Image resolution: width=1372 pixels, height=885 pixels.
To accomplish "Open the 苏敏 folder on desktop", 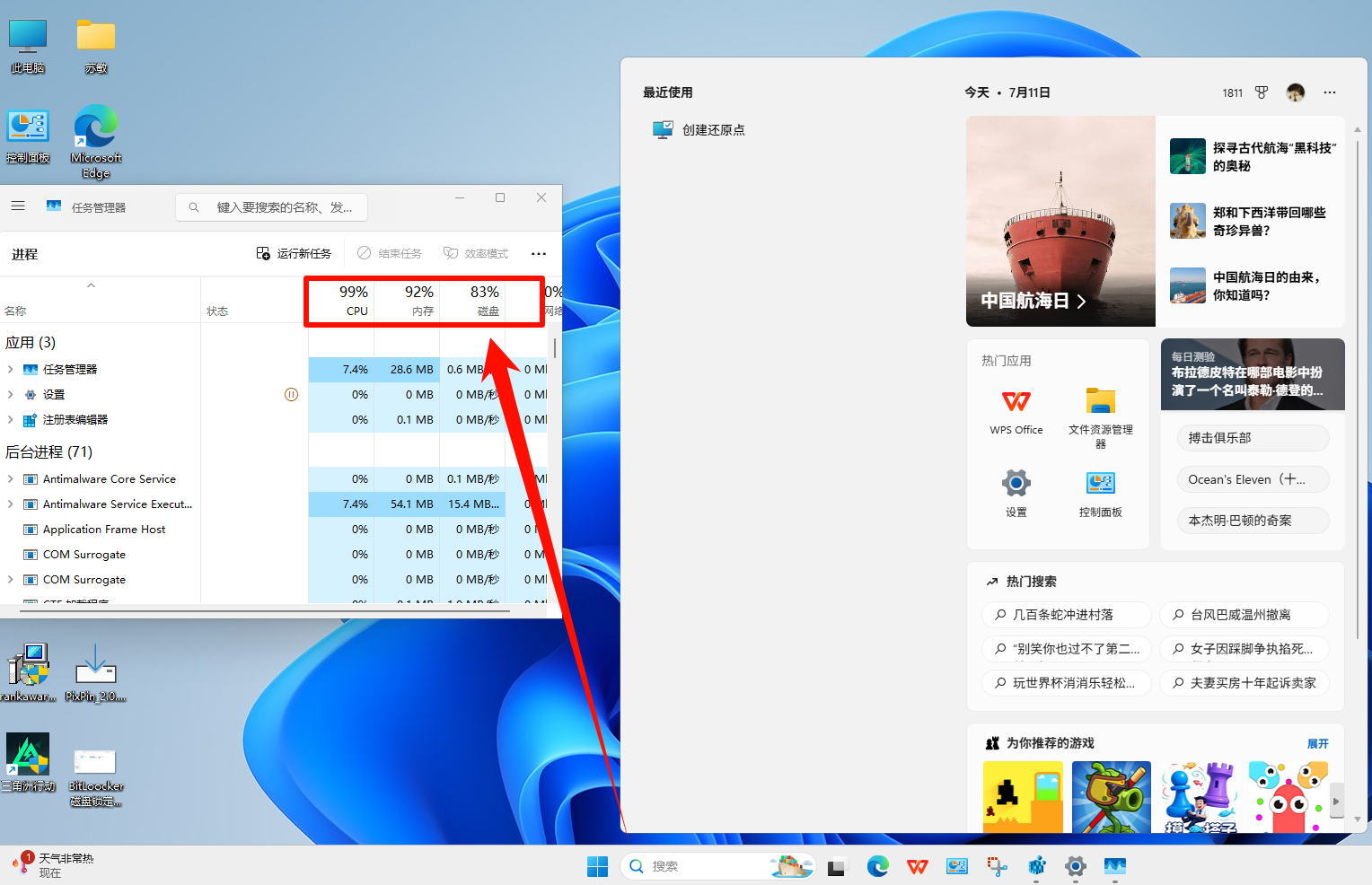I will pyautogui.click(x=96, y=46).
